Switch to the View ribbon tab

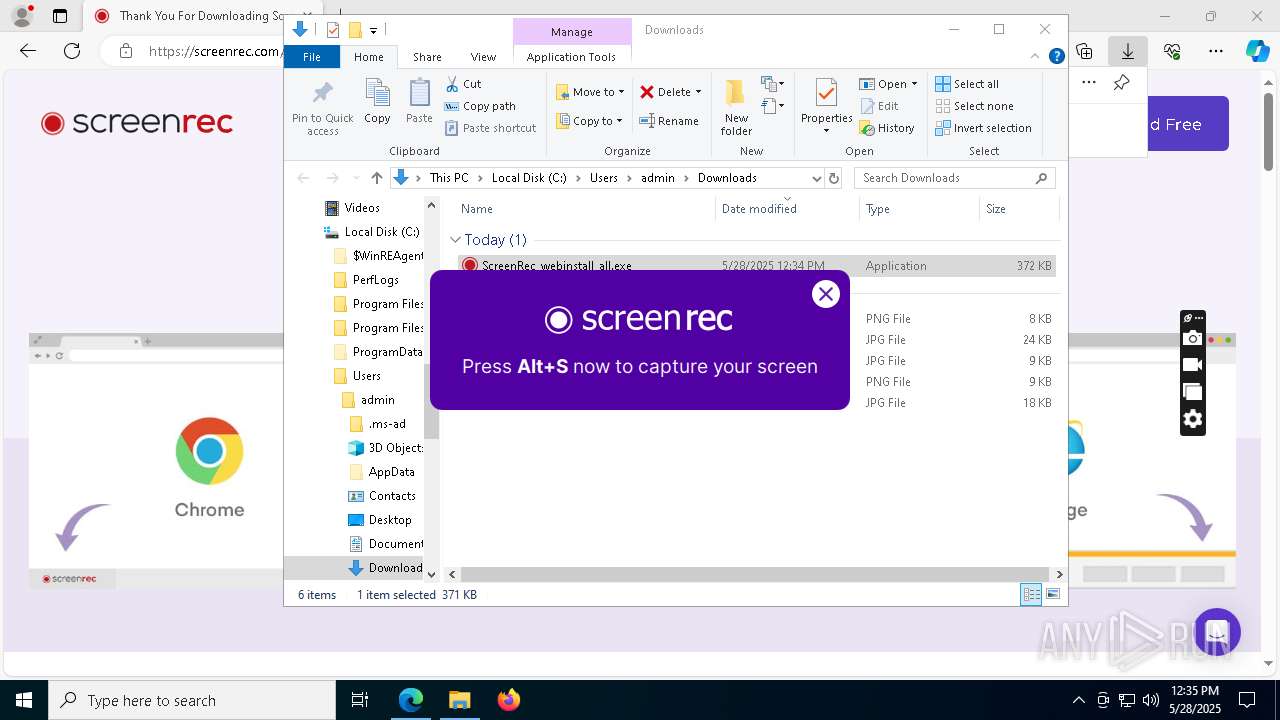pyautogui.click(x=483, y=57)
